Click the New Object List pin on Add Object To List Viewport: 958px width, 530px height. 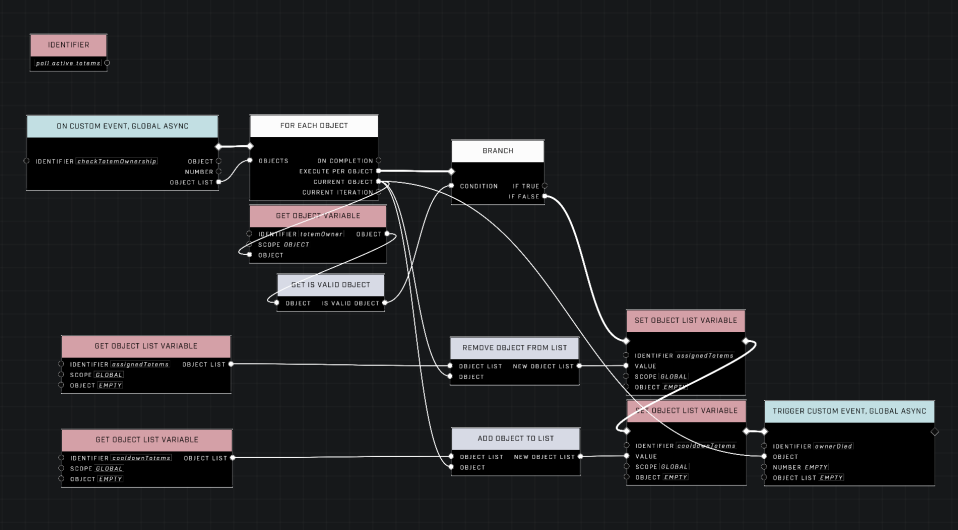pyautogui.click(x=580, y=457)
